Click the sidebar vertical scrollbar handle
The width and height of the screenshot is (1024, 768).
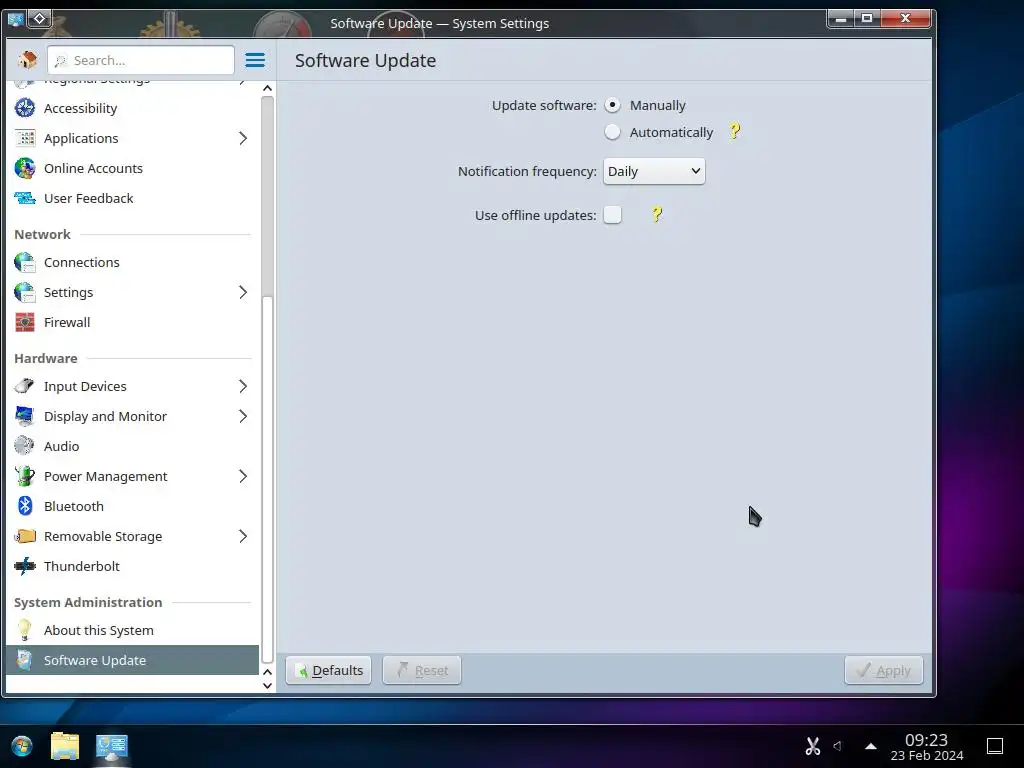click(267, 480)
